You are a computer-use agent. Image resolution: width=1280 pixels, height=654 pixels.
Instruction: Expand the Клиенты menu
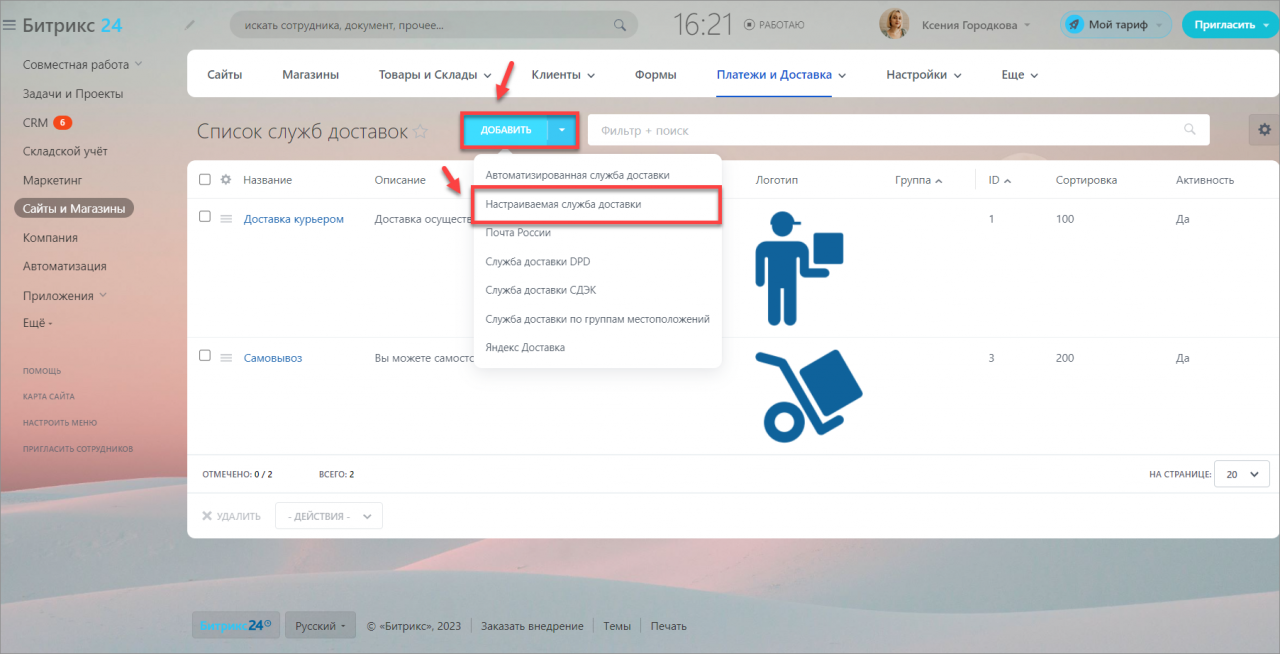pos(591,75)
